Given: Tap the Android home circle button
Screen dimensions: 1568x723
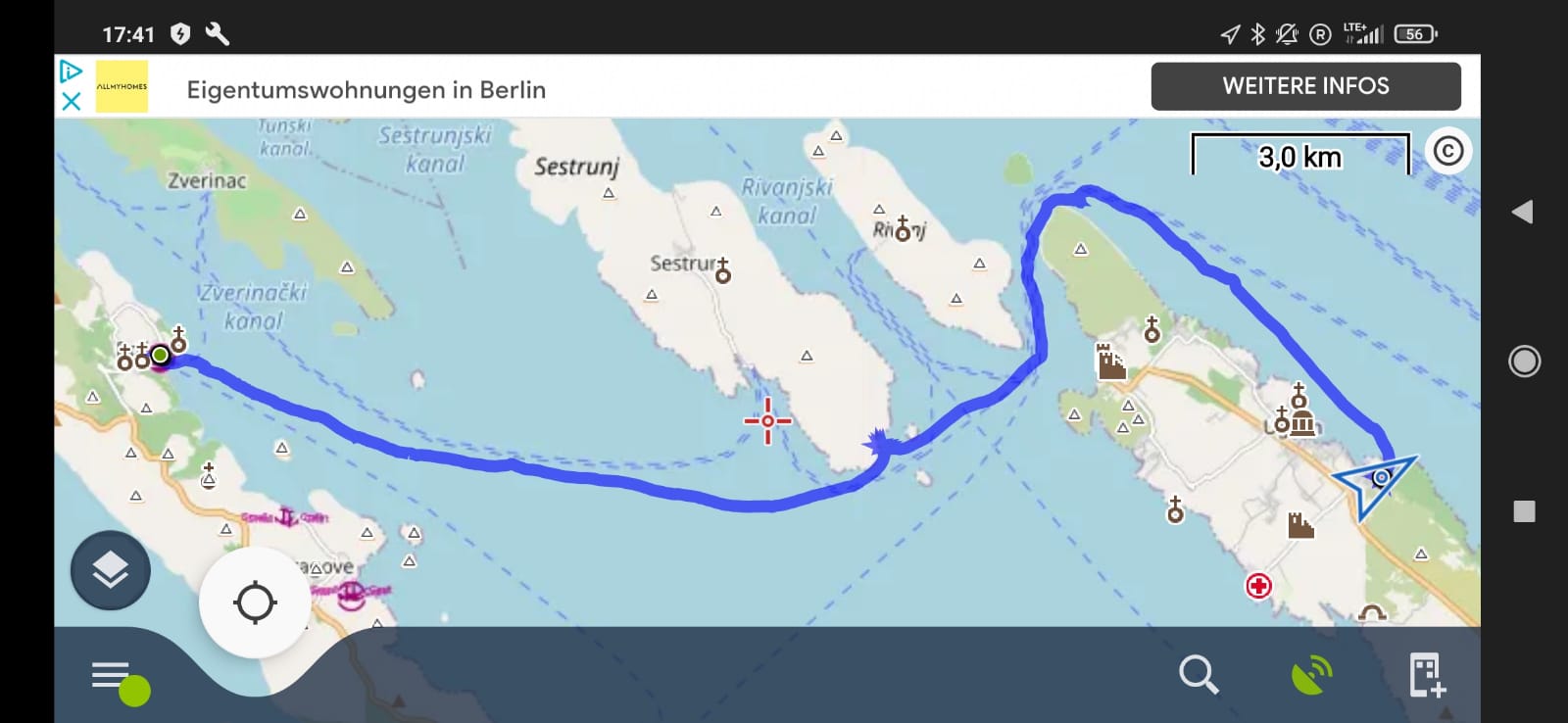Looking at the screenshot, I should 1524,361.
